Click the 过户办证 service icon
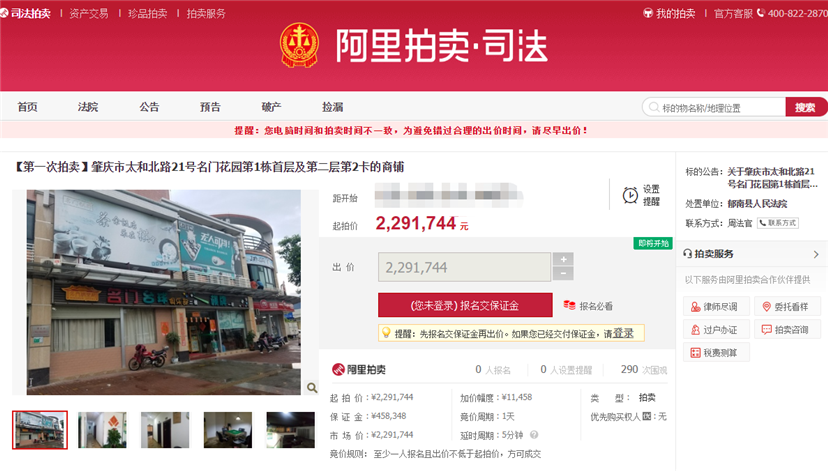The image size is (828, 471). click(x=695, y=330)
